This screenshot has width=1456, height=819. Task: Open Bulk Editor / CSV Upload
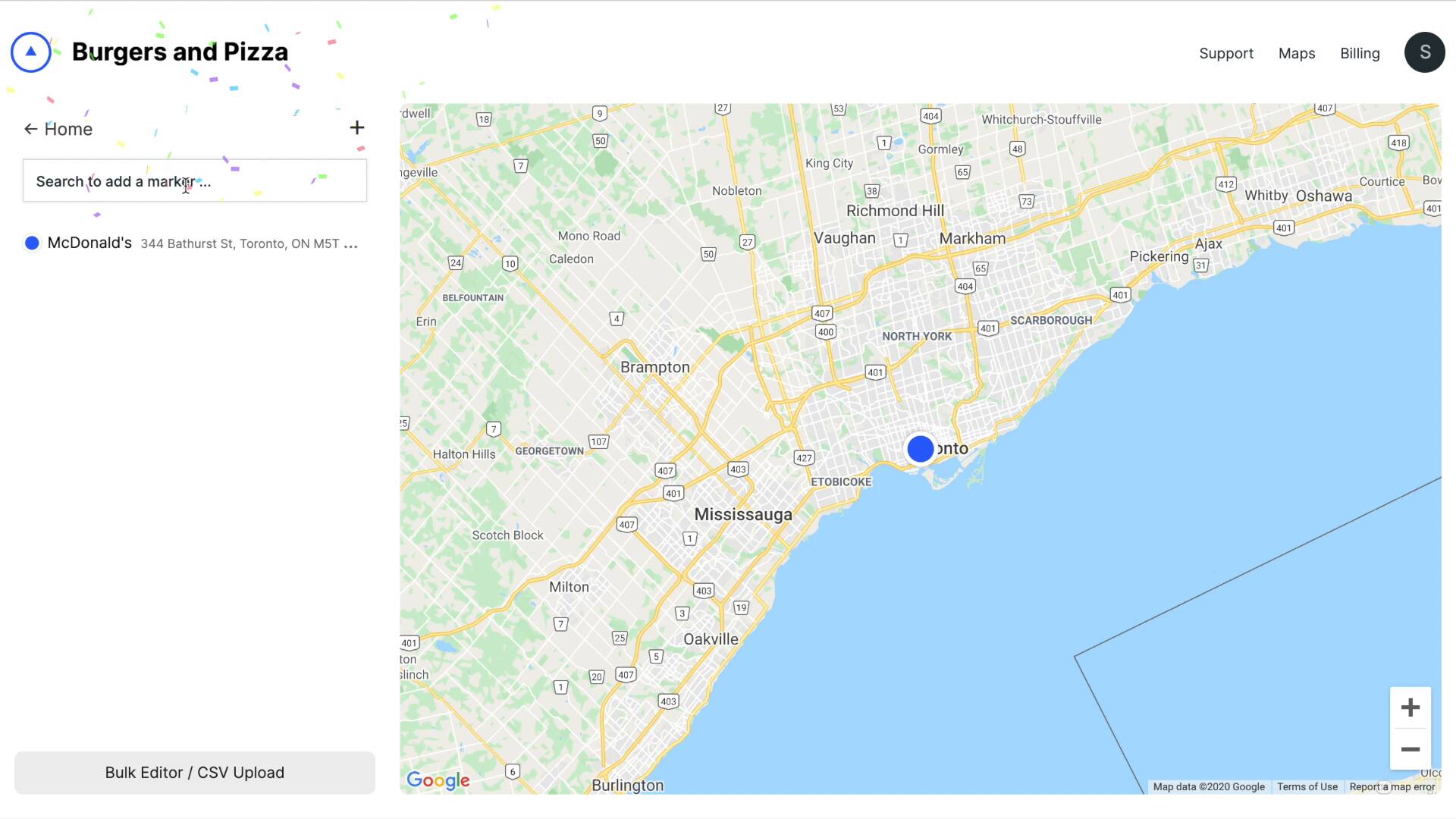tap(194, 773)
